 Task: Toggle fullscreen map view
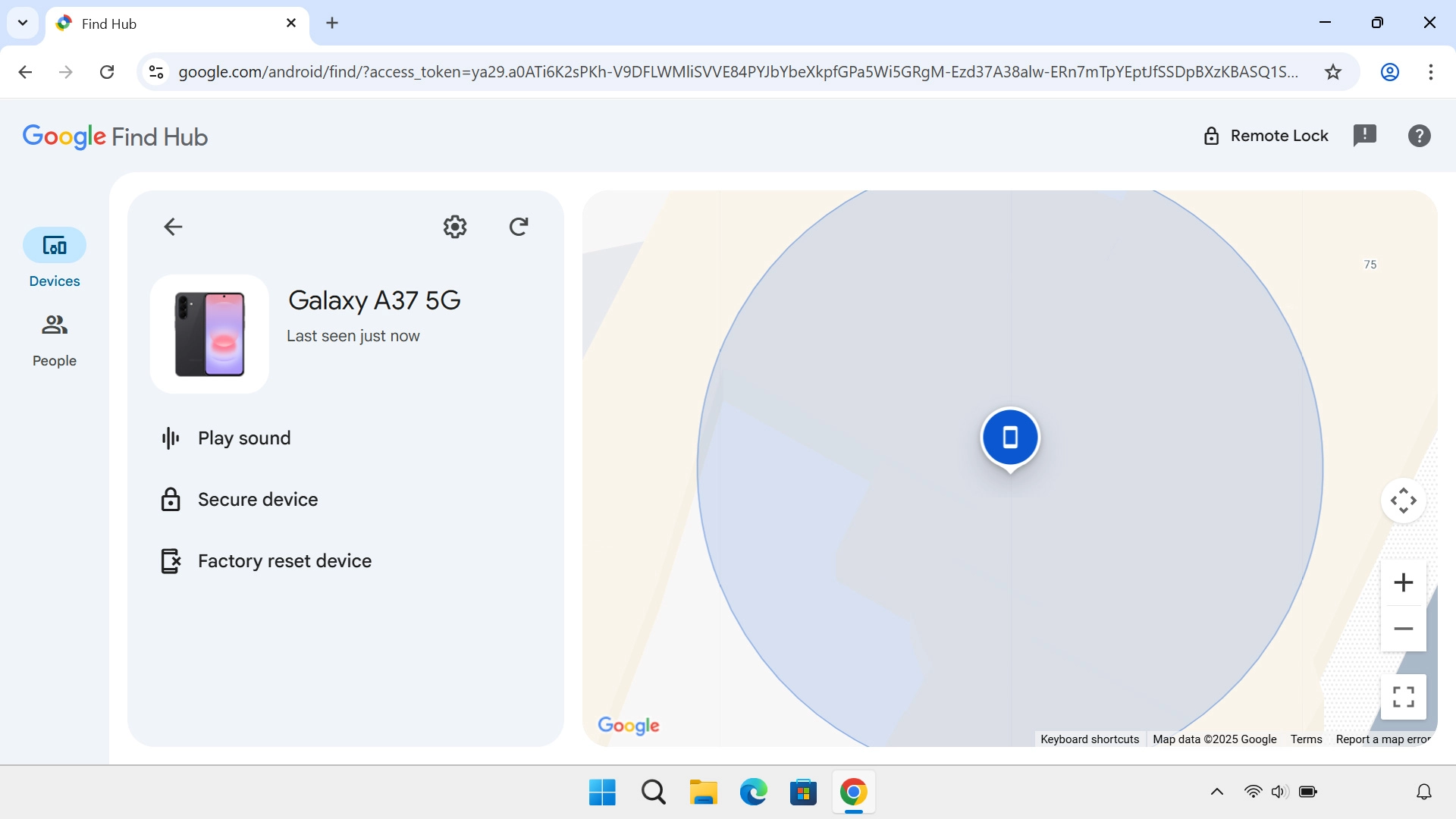(x=1404, y=696)
